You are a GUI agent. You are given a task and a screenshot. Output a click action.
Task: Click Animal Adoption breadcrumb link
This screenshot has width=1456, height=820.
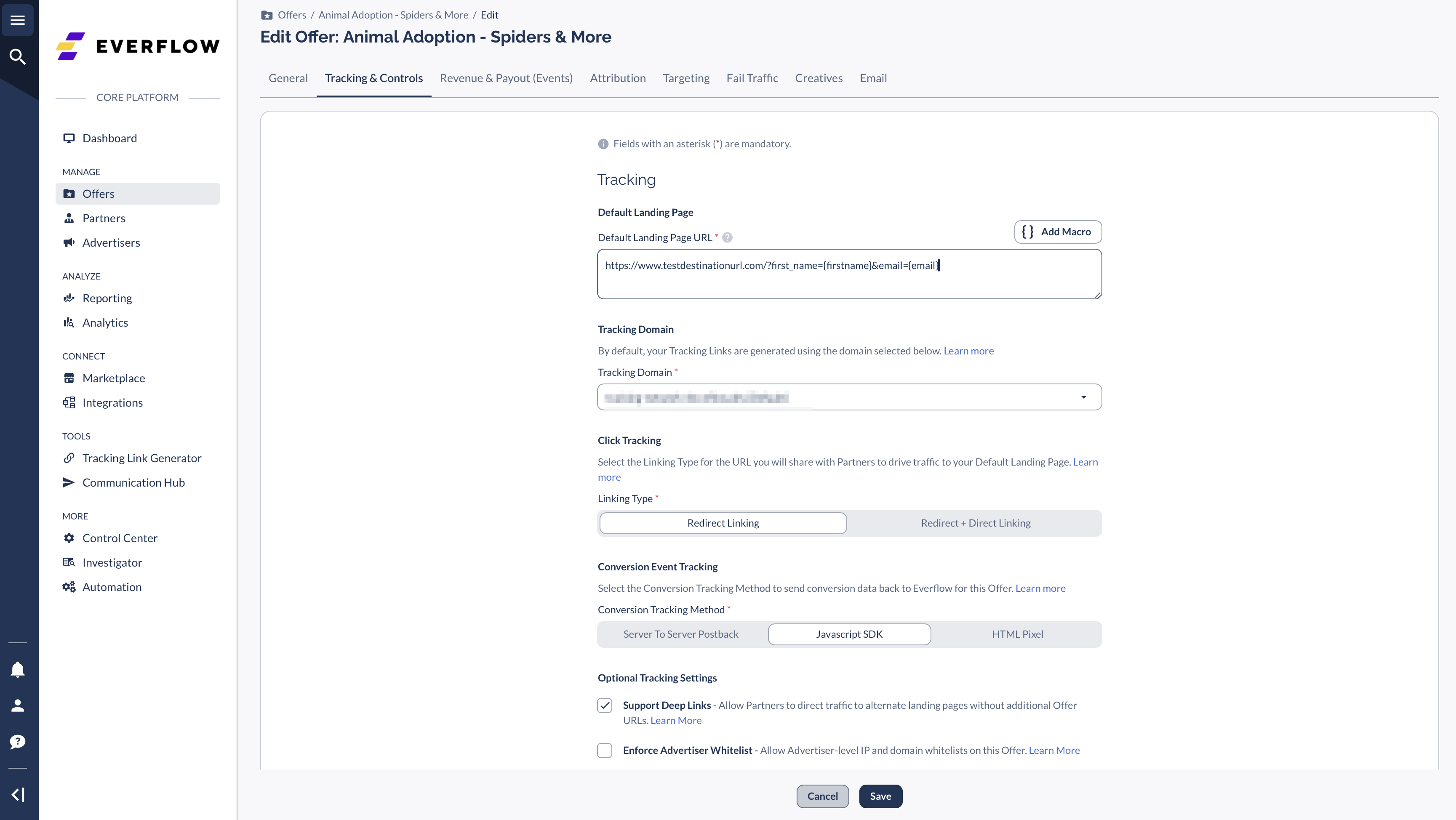point(393,15)
